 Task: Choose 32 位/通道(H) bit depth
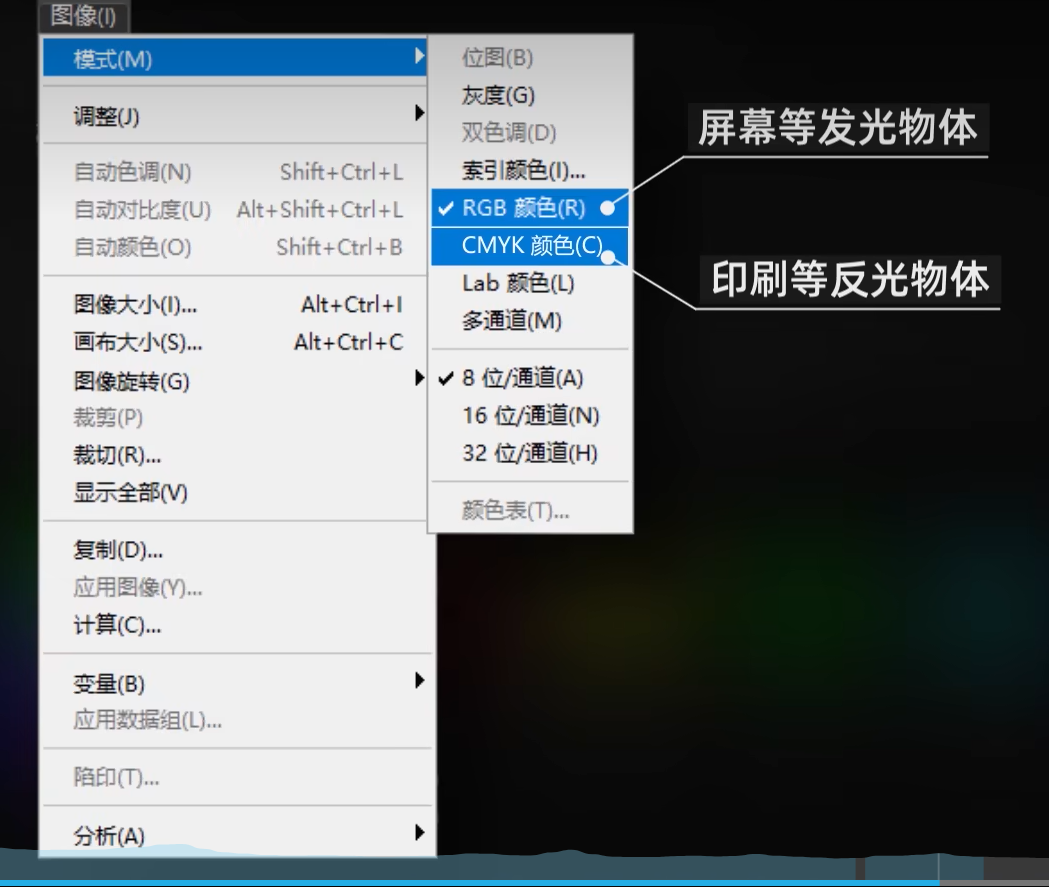point(530,453)
